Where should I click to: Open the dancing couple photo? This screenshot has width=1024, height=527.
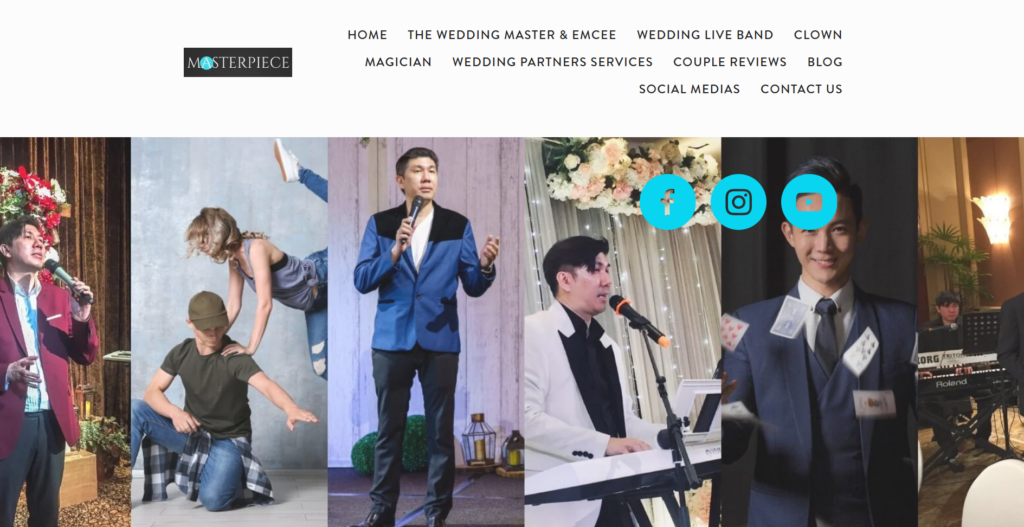coord(229,332)
